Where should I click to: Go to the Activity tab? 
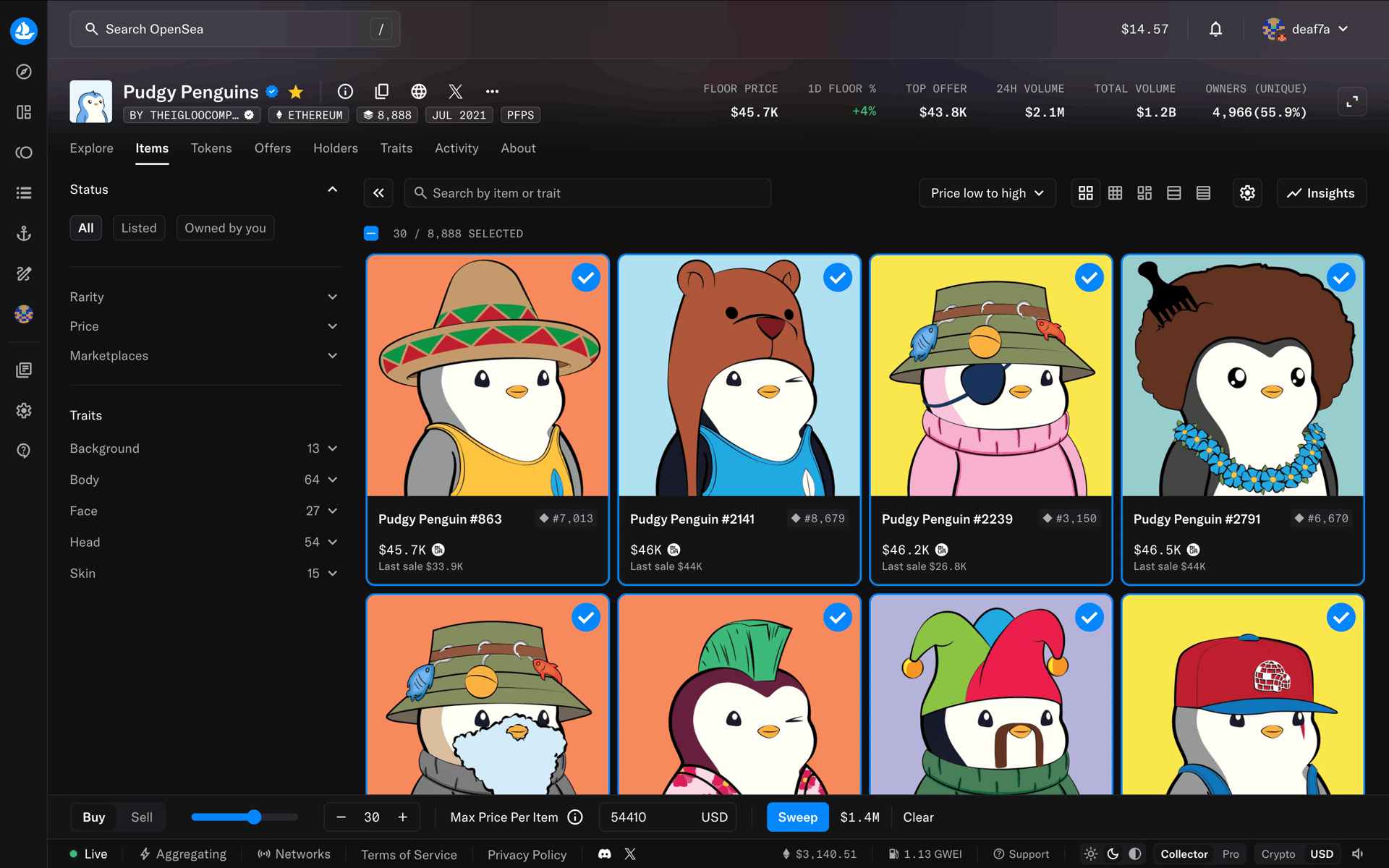(x=456, y=148)
